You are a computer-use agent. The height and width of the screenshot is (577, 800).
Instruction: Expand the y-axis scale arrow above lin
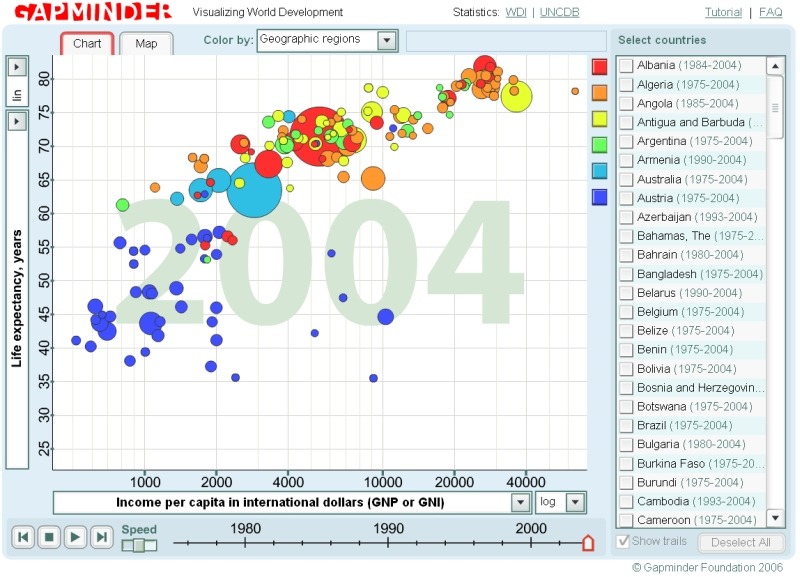[x=17, y=67]
